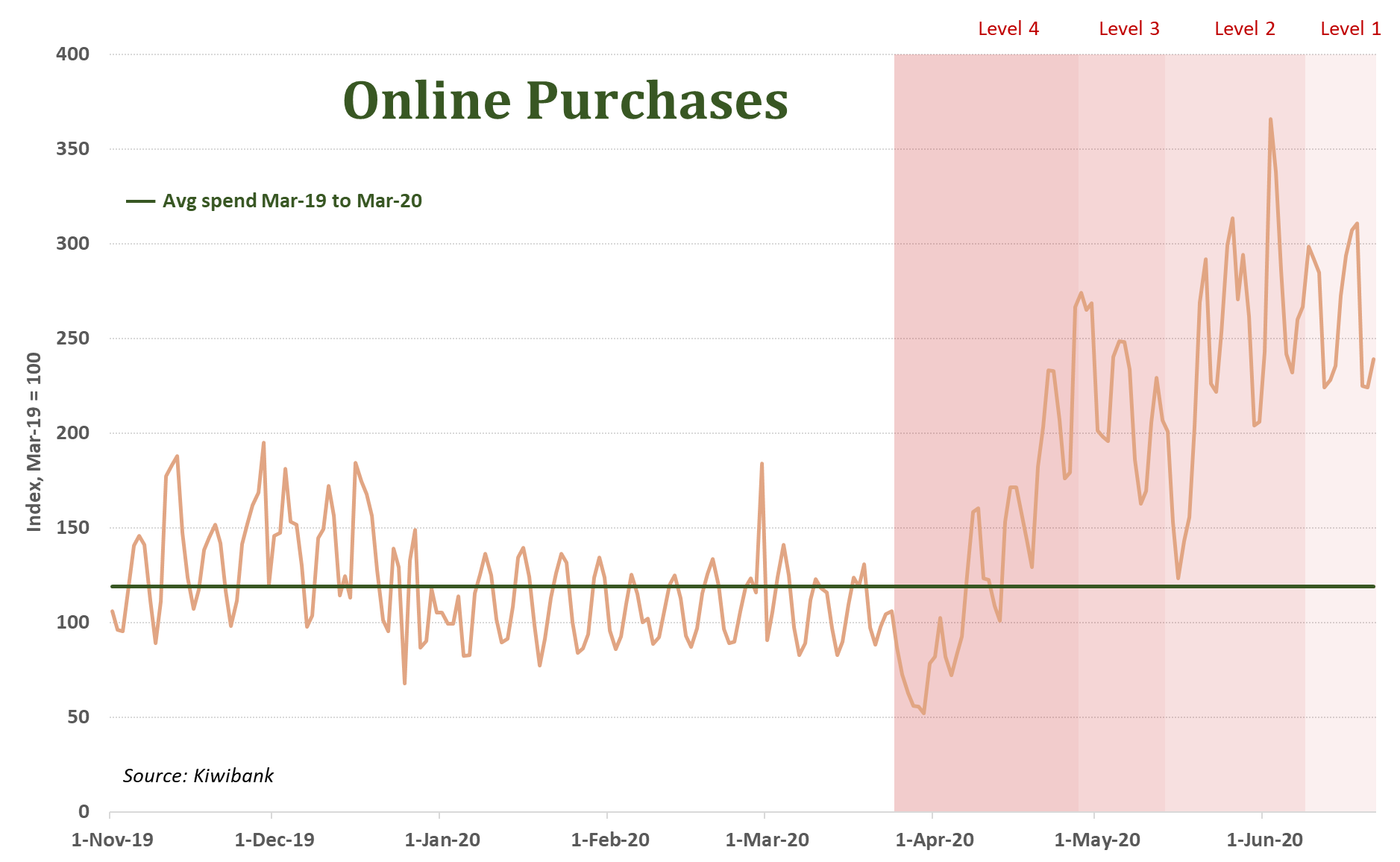
Task: Click the Level 4 label
Action: click(x=1008, y=29)
